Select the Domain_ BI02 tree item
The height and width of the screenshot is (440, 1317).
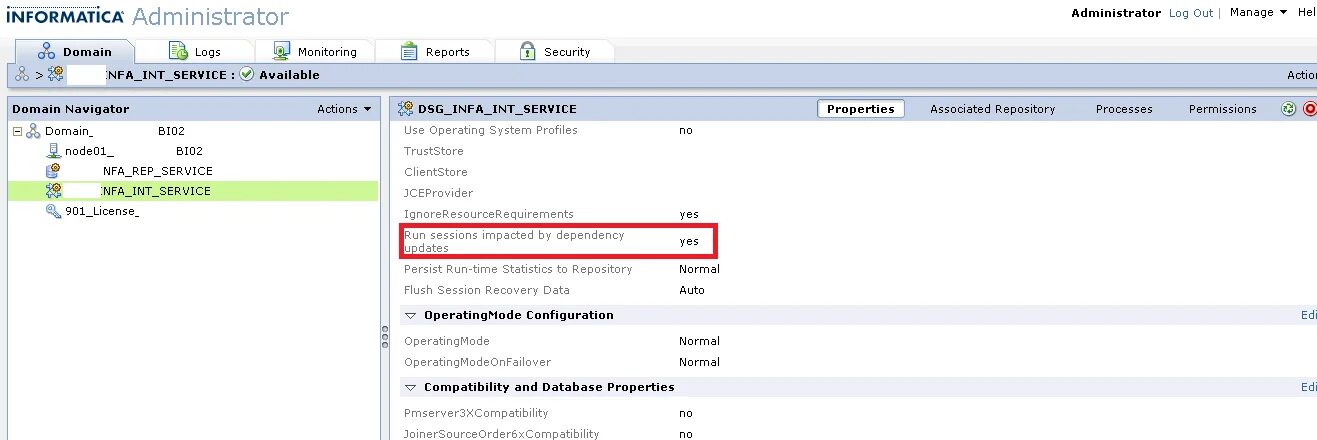click(x=115, y=131)
